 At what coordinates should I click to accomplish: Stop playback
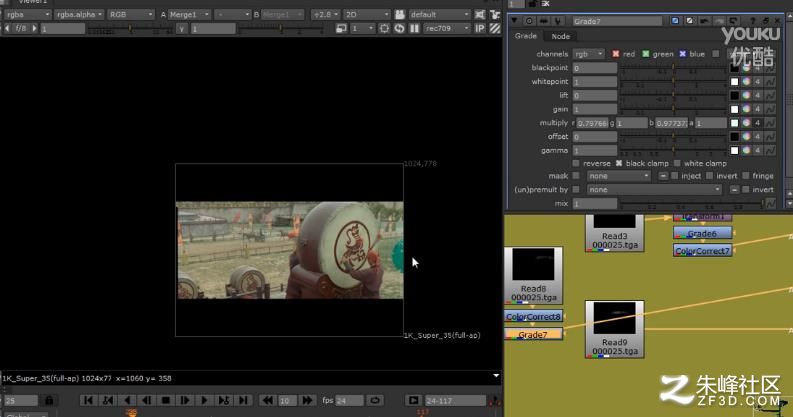pos(165,400)
